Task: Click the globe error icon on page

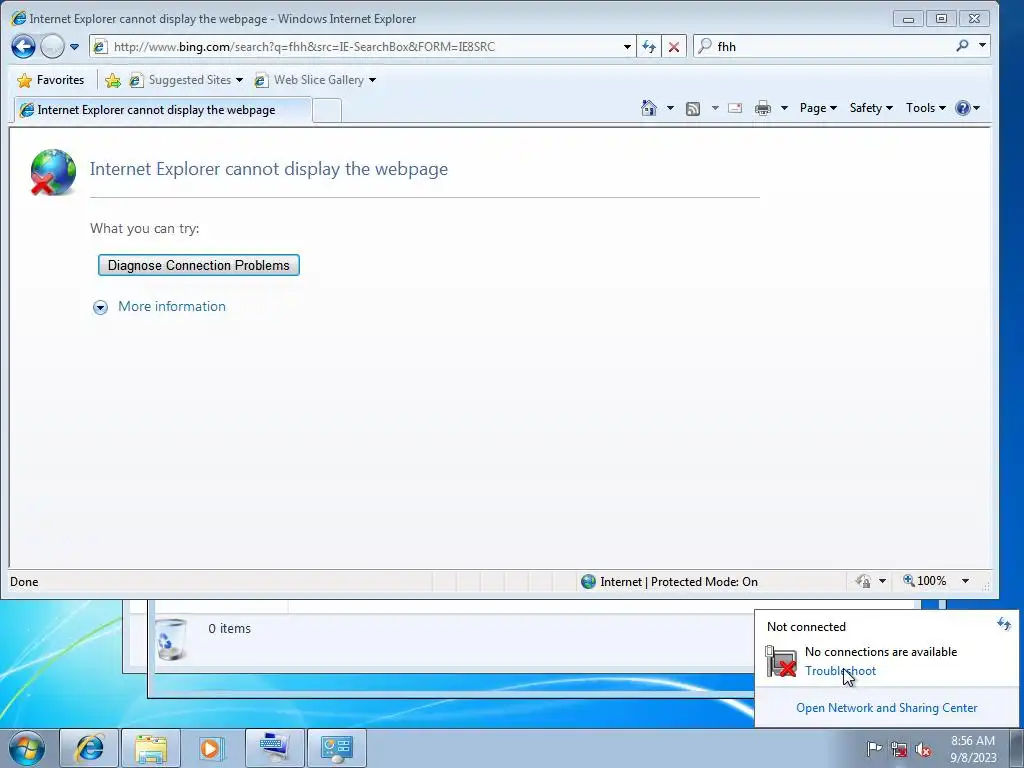Action: [53, 172]
